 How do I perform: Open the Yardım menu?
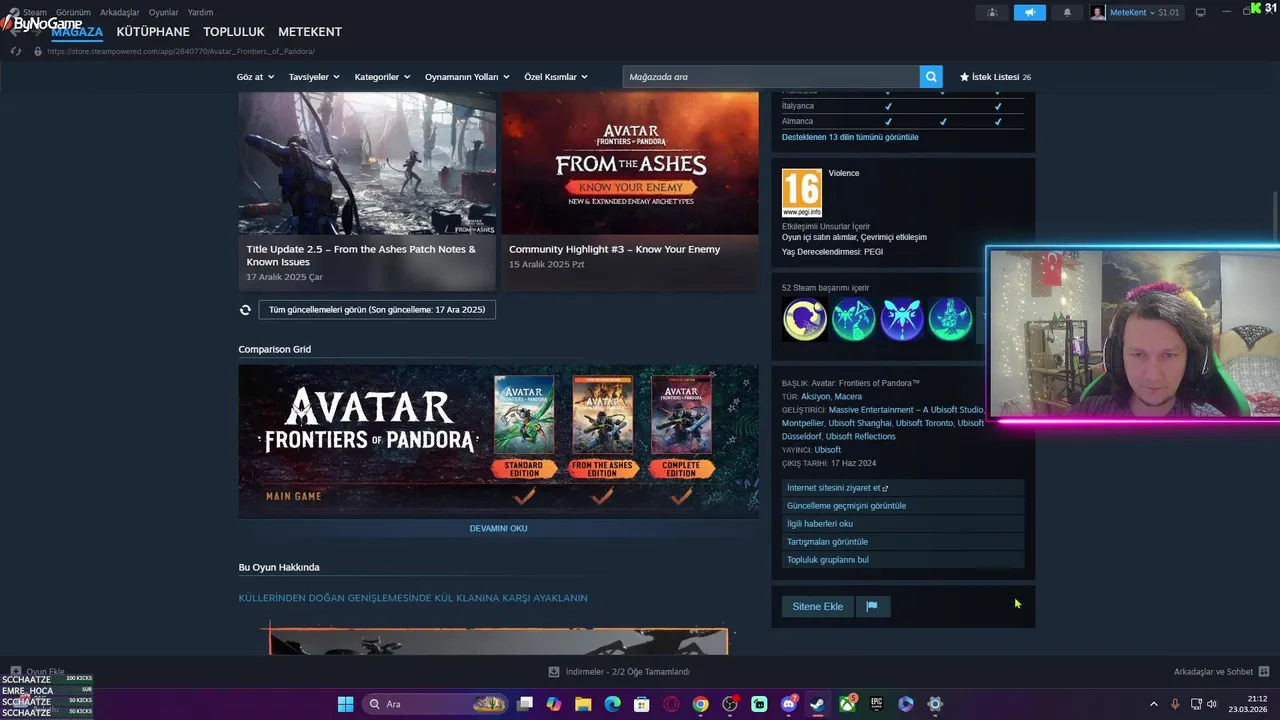point(200,12)
